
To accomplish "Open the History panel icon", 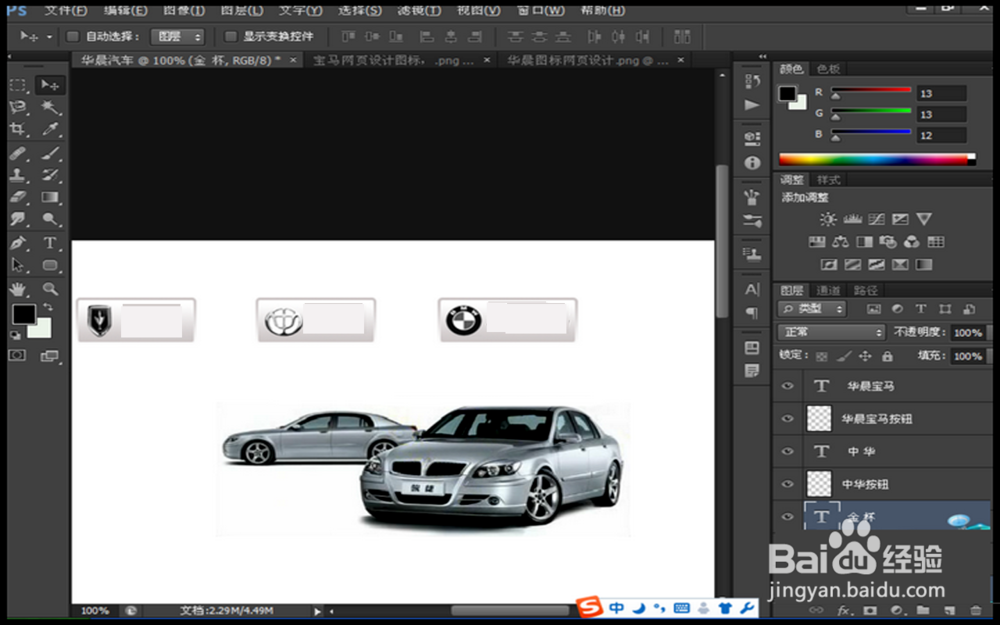I will click(x=752, y=81).
